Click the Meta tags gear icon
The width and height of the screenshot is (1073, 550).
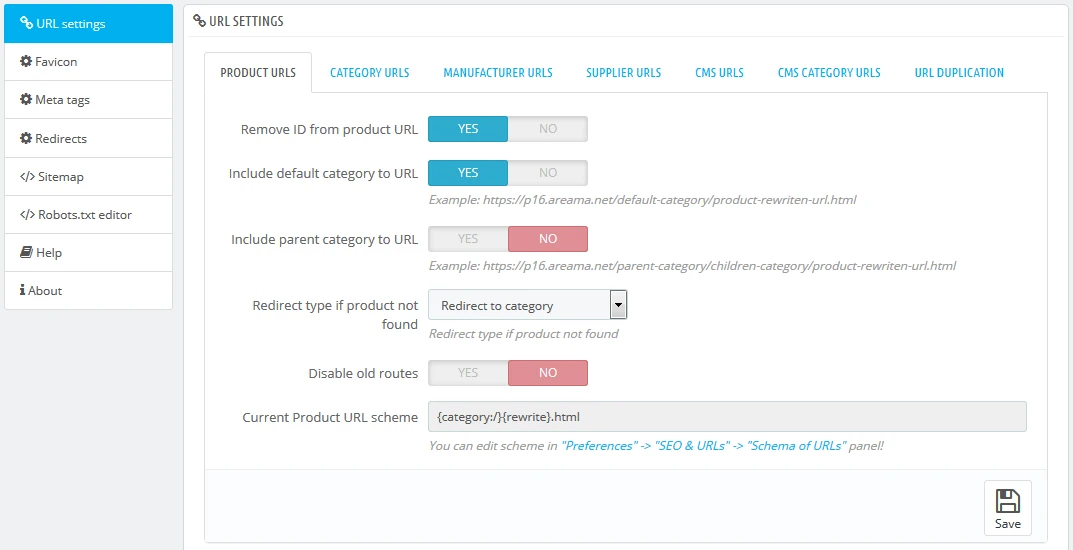(x=26, y=100)
